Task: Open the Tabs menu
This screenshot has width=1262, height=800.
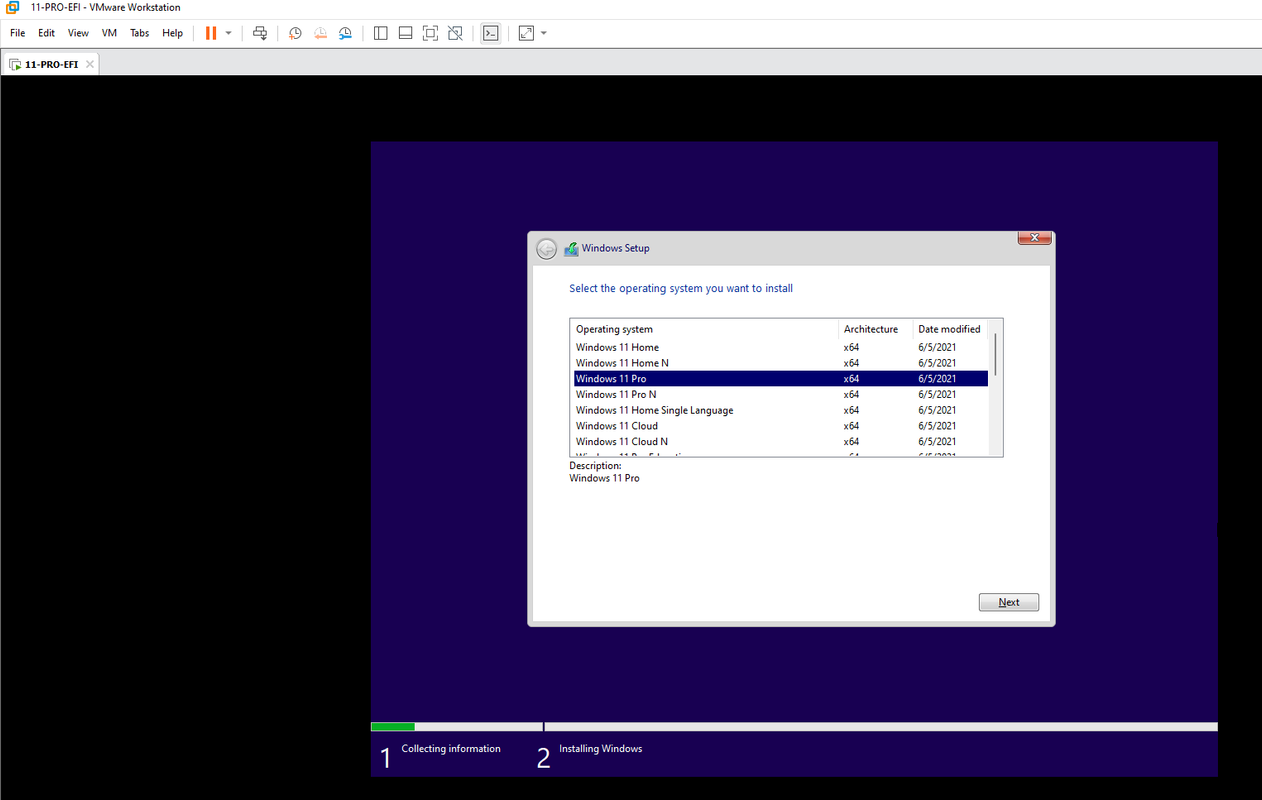Action: coord(140,33)
